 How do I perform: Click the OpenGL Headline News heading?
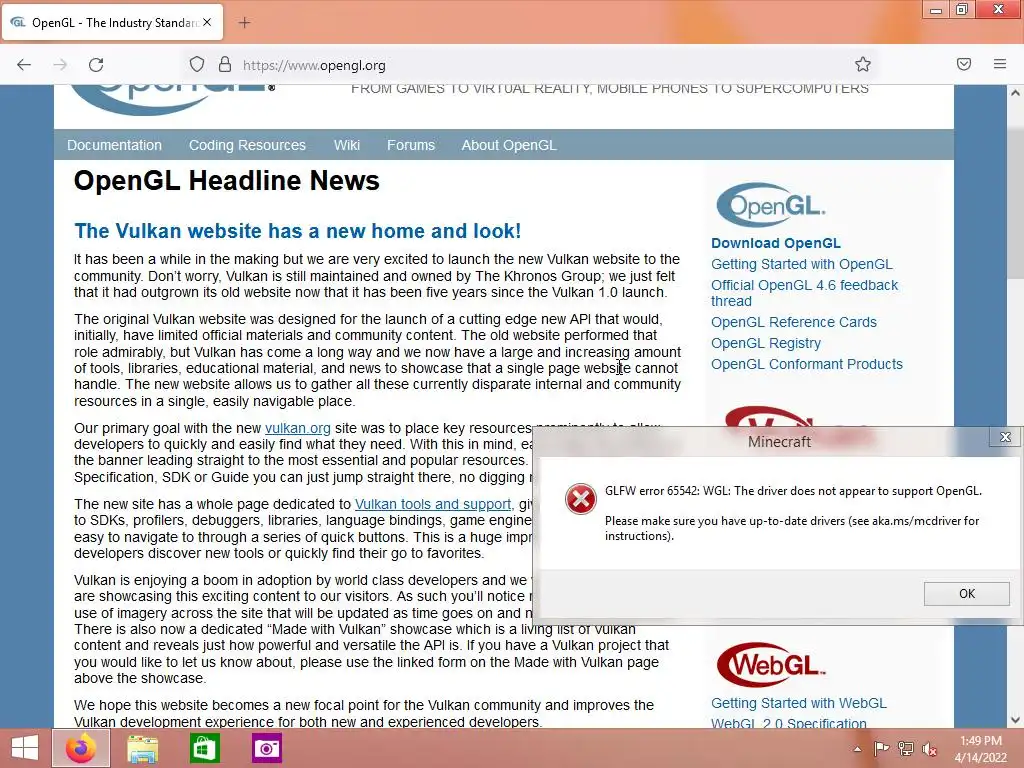click(227, 181)
